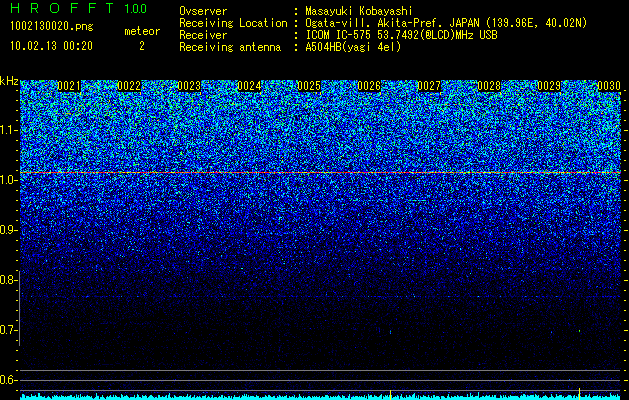This screenshot has width=629, height=400.
Task: Click the meteor count label
Action: [x=142, y=31]
